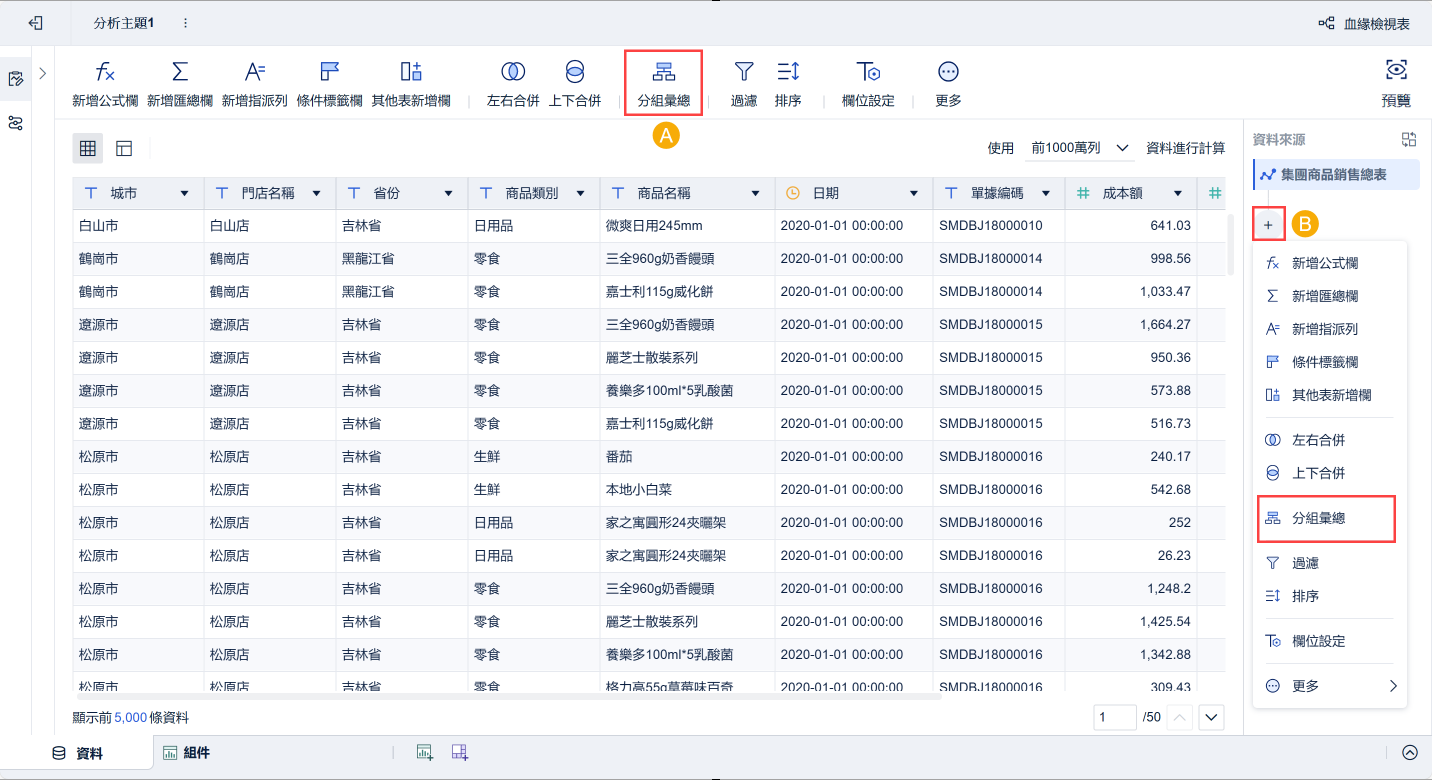Open the 新增匯總欄 function
The width and height of the screenshot is (1432, 780).
point(180,82)
